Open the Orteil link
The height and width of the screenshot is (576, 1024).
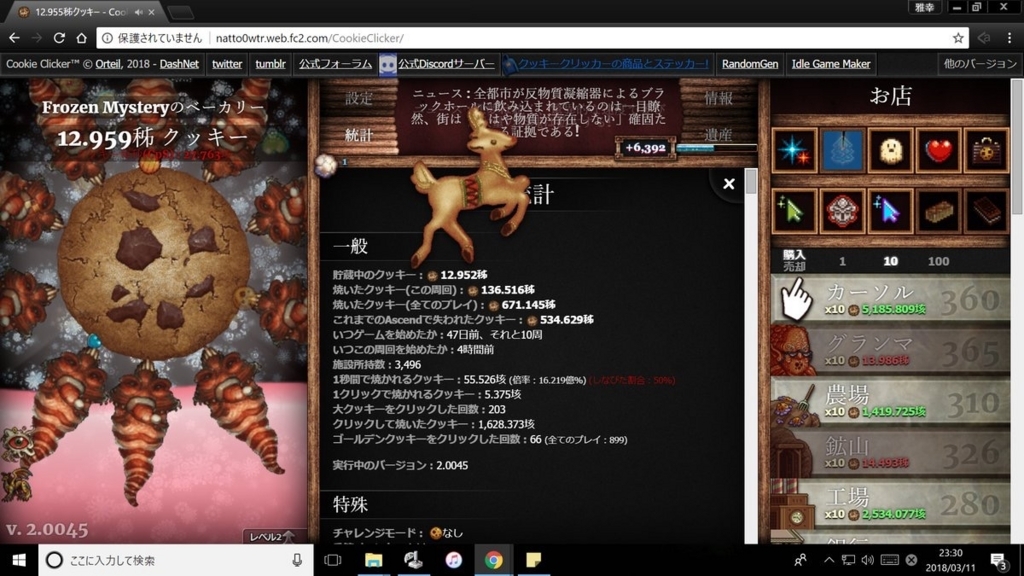pyautogui.click(x=108, y=64)
